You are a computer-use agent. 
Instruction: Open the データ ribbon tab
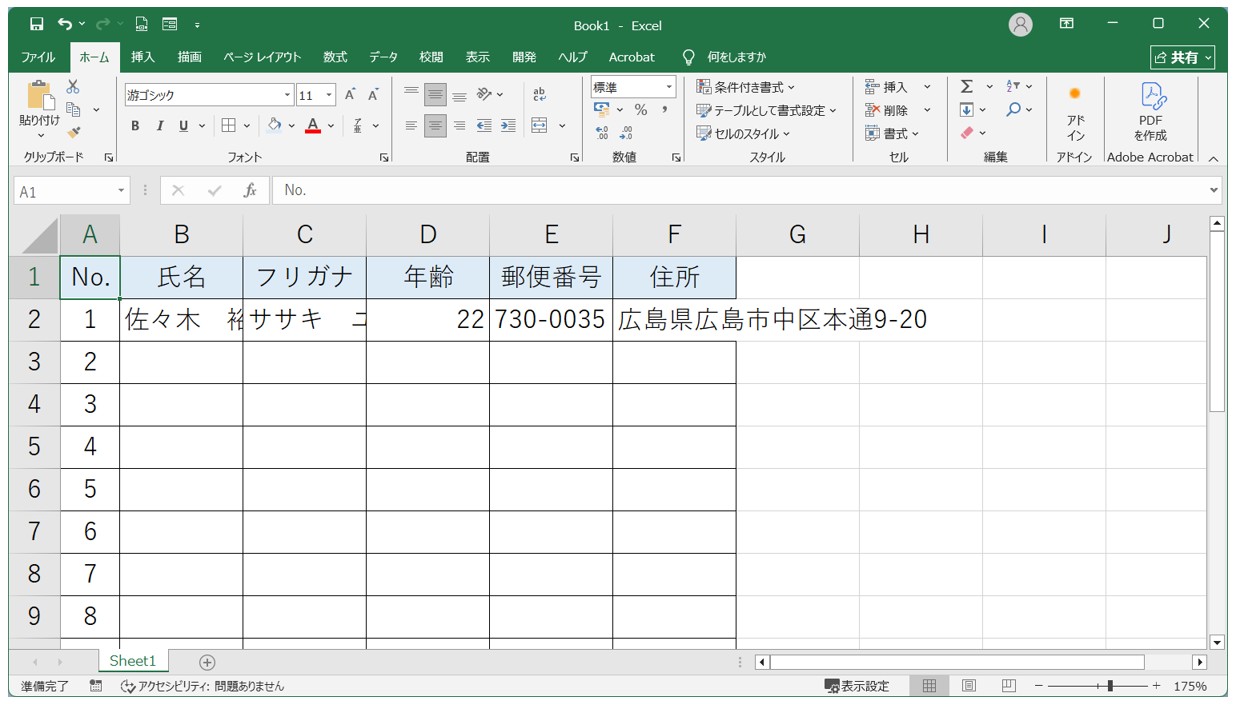click(x=383, y=57)
